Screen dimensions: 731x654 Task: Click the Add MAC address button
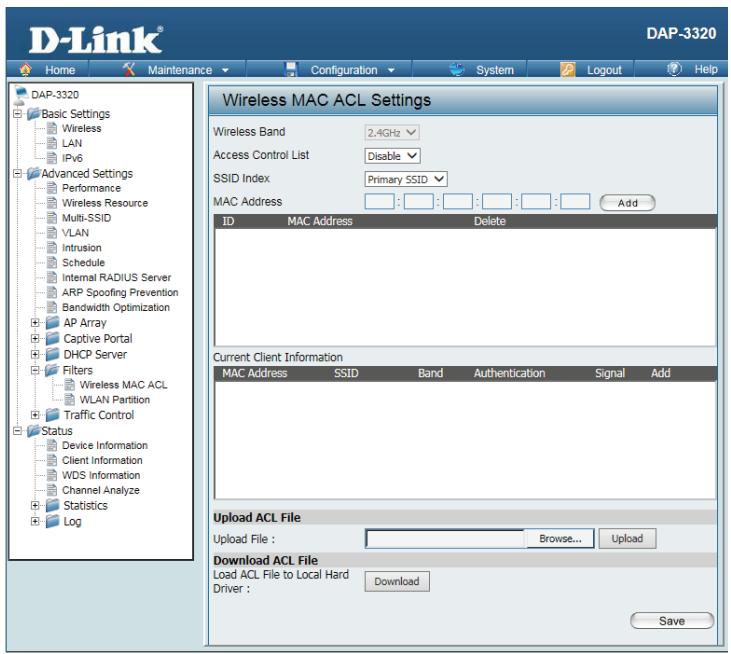tap(627, 203)
